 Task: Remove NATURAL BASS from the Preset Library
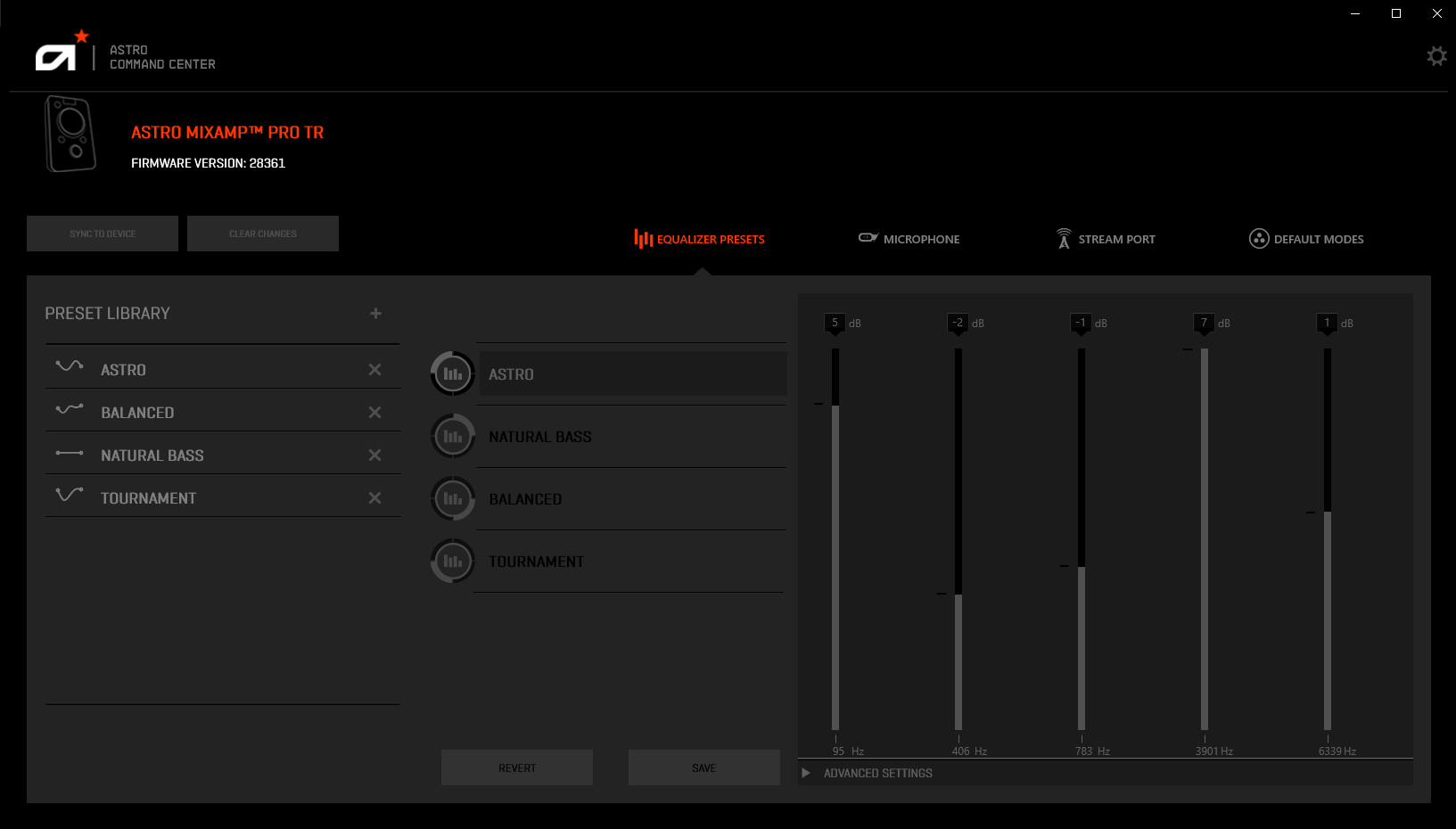[374, 454]
